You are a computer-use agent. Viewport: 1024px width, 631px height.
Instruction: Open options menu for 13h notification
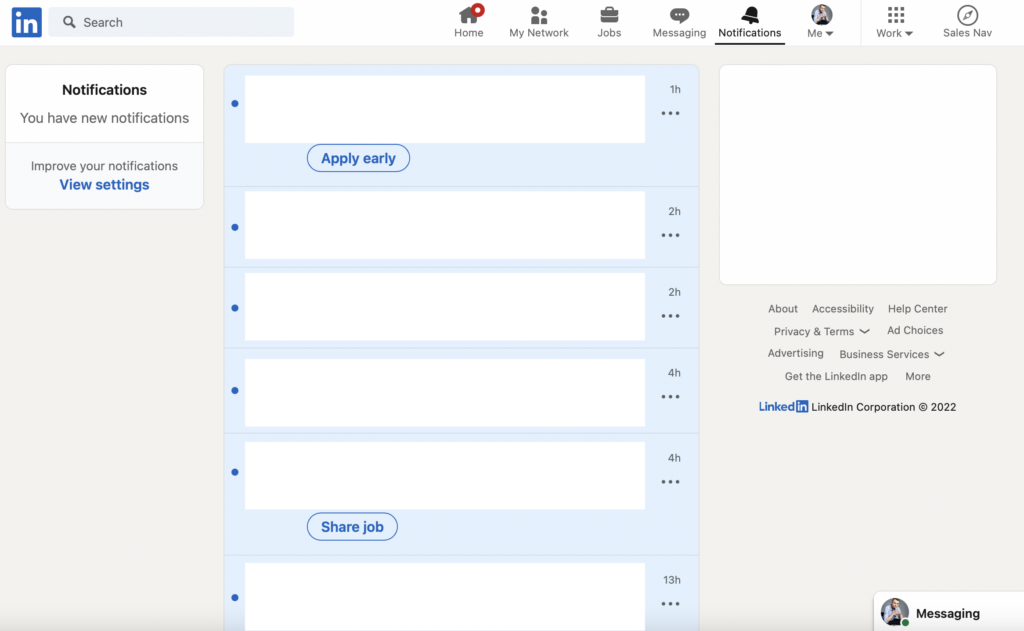(670, 603)
